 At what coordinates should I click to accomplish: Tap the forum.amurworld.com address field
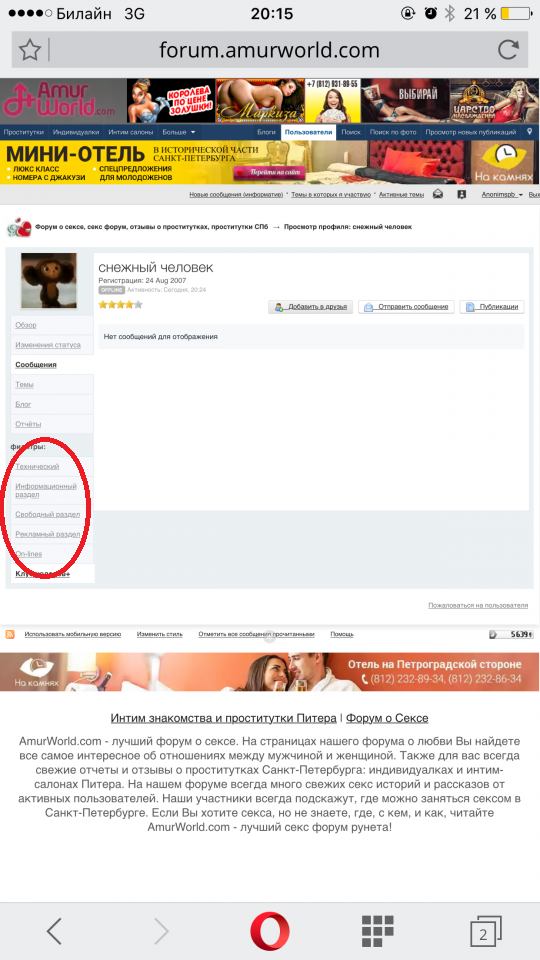click(269, 50)
